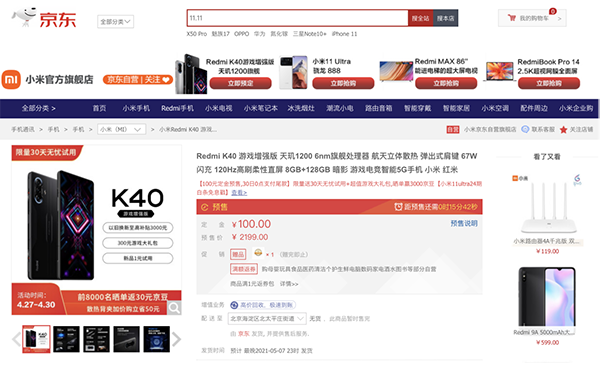Click 立即抢购 for RedmiBook Pro 14
This screenshot has width=600, height=365.
pos(549,83)
